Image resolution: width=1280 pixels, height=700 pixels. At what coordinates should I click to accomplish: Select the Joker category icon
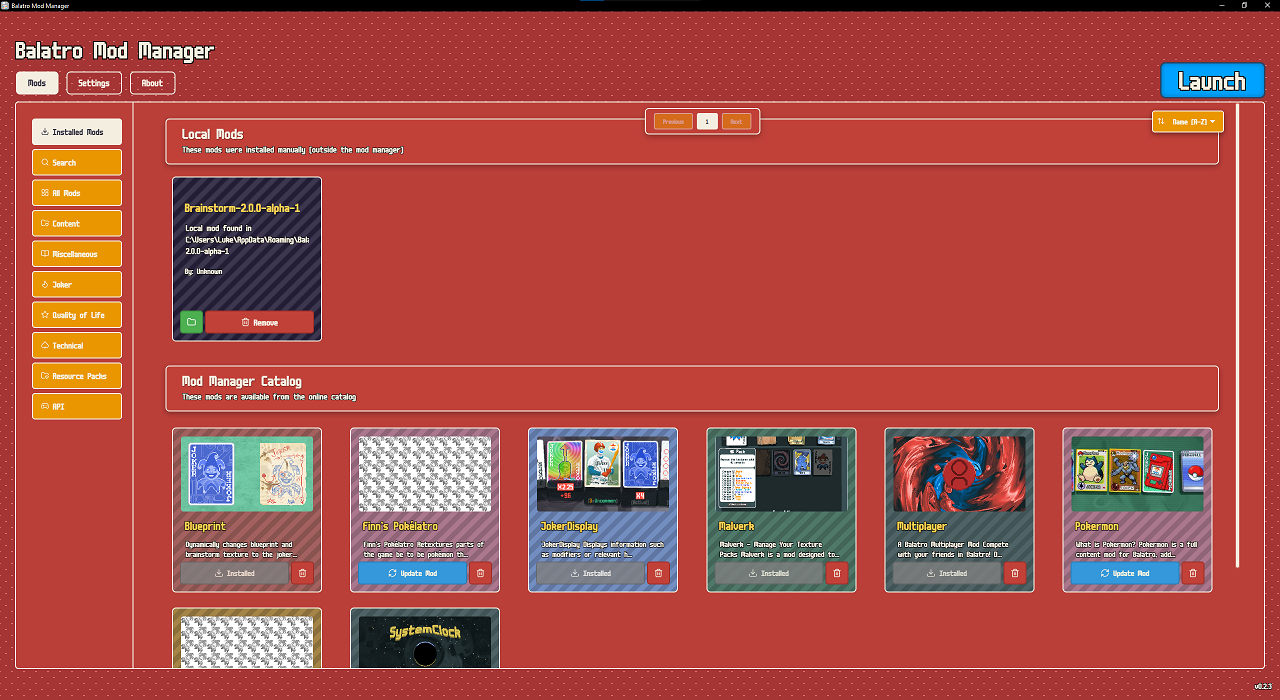click(x=45, y=284)
